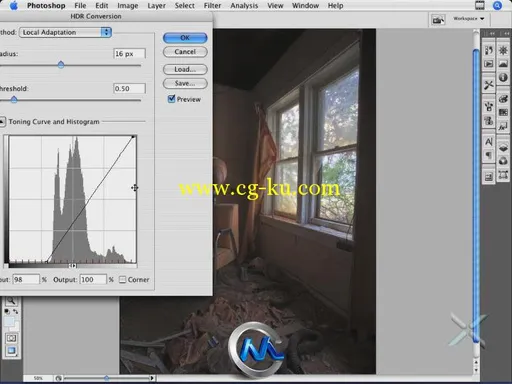Viewport: 512px width, 384px height.
Task: Open the Navigator panel icon
Action: [x=503, y=50]
